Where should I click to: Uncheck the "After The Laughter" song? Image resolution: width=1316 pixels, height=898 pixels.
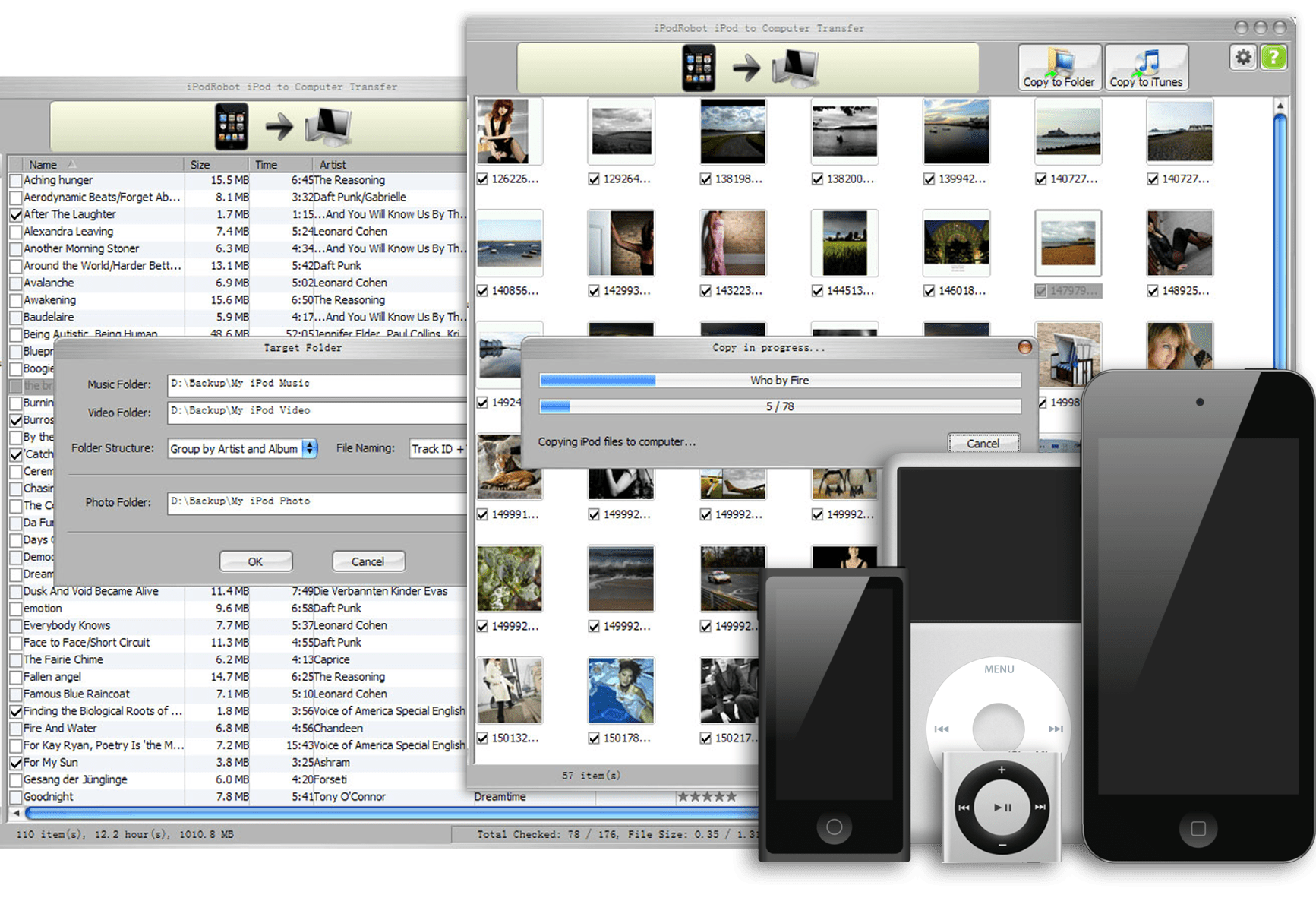click(x=17, y=214)
